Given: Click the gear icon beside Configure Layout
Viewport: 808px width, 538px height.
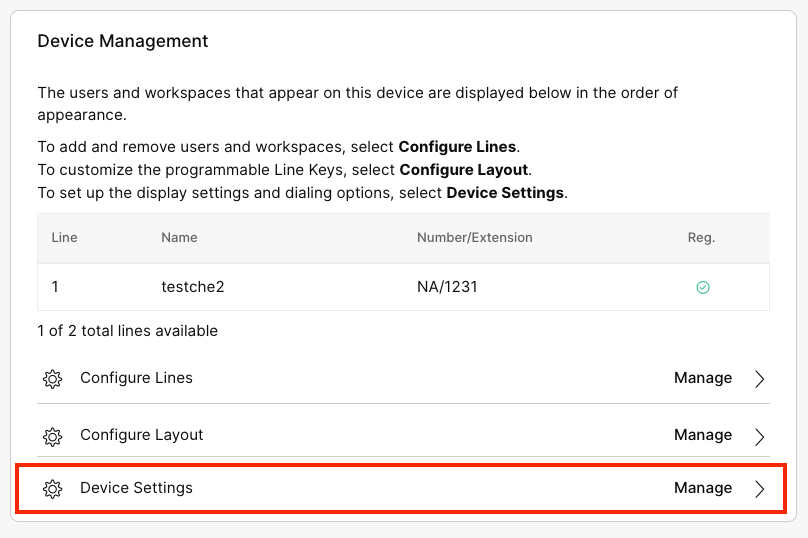Looking at the screenshot, I should tap(53, 436).
